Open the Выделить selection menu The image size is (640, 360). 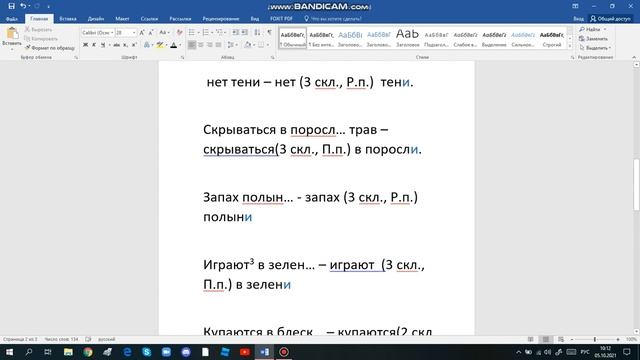click(595, 48)
